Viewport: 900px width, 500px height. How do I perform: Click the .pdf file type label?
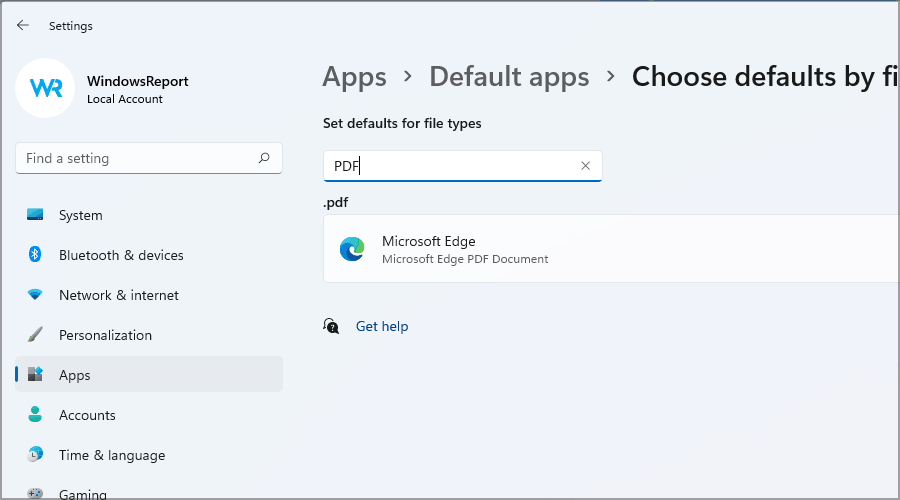pyautogui.click(x=336, y=202)
